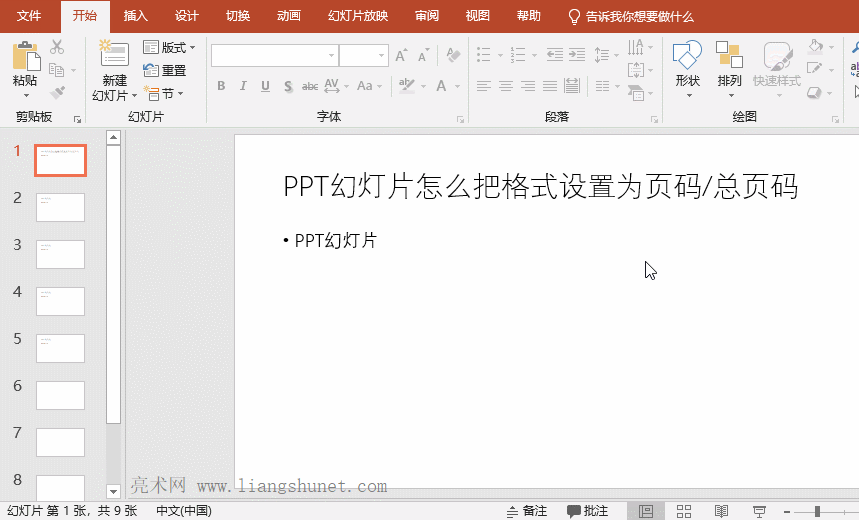Open the Font name dropdown
Screen dimensions: 859x520
[x=331, y=55]
